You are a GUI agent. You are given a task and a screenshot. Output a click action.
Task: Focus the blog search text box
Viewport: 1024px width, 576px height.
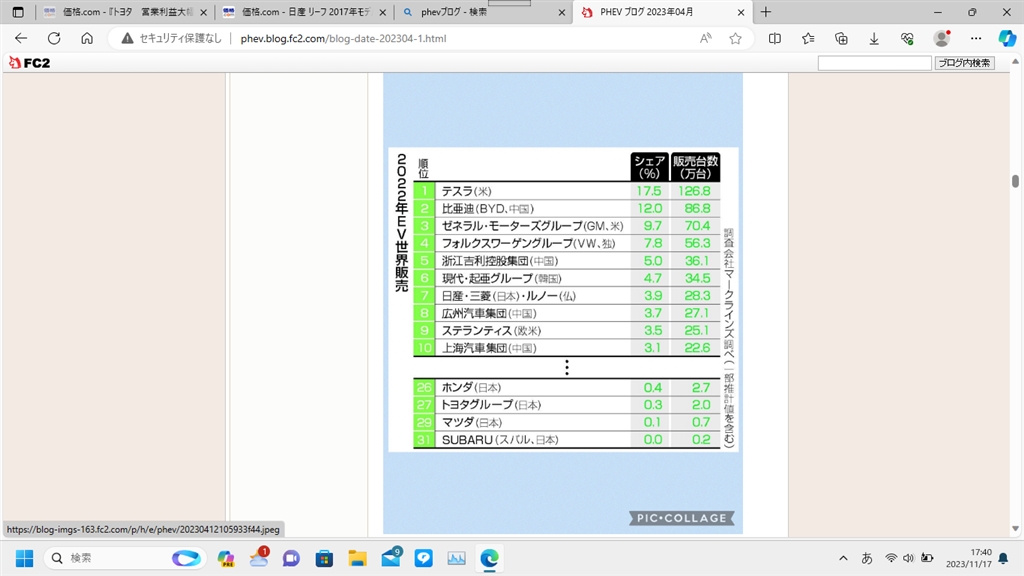[x=874, y=63]
